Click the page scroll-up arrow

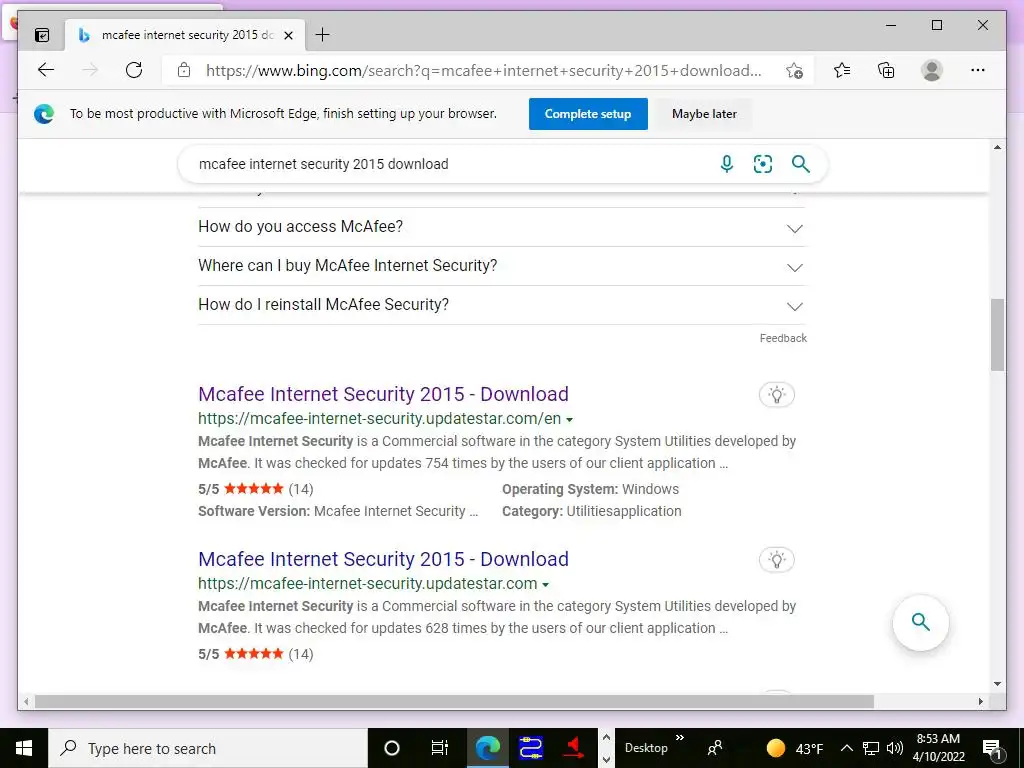coord(997,148)
